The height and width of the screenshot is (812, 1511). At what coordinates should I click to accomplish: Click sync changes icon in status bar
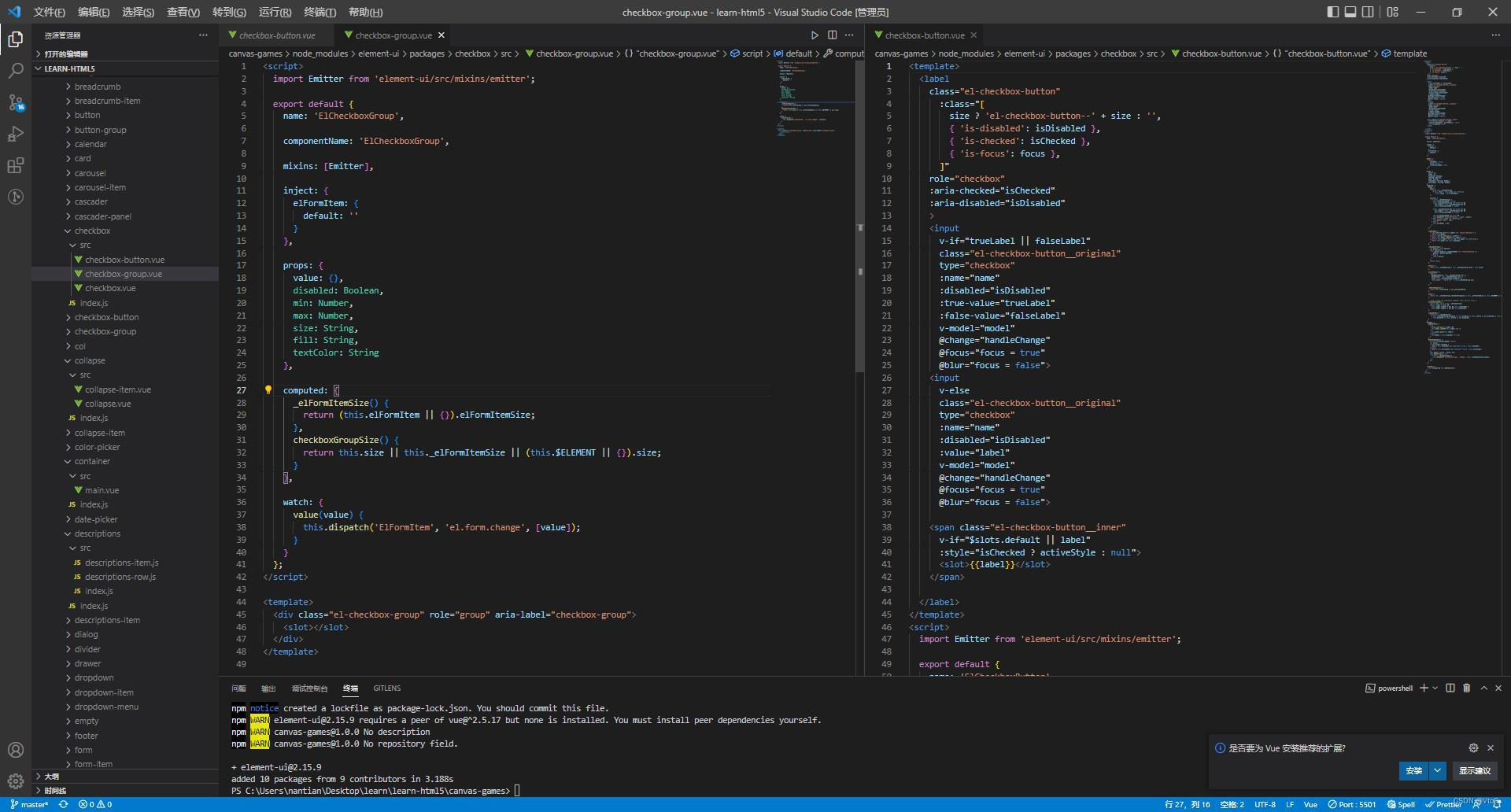(x=64, y=804)
